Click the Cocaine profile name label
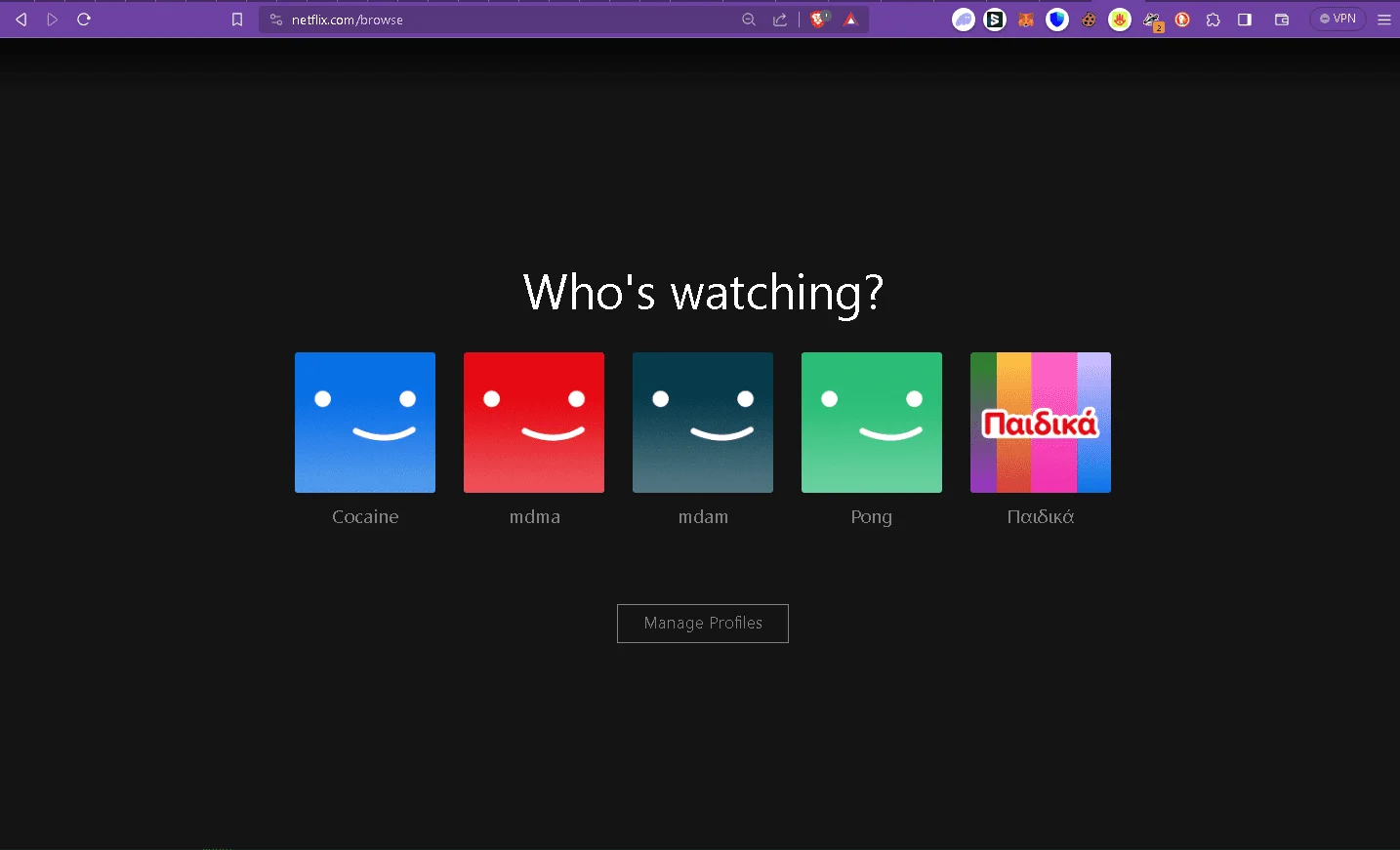The height and width of the screenshot is (850, 1400). click(365, 517)
